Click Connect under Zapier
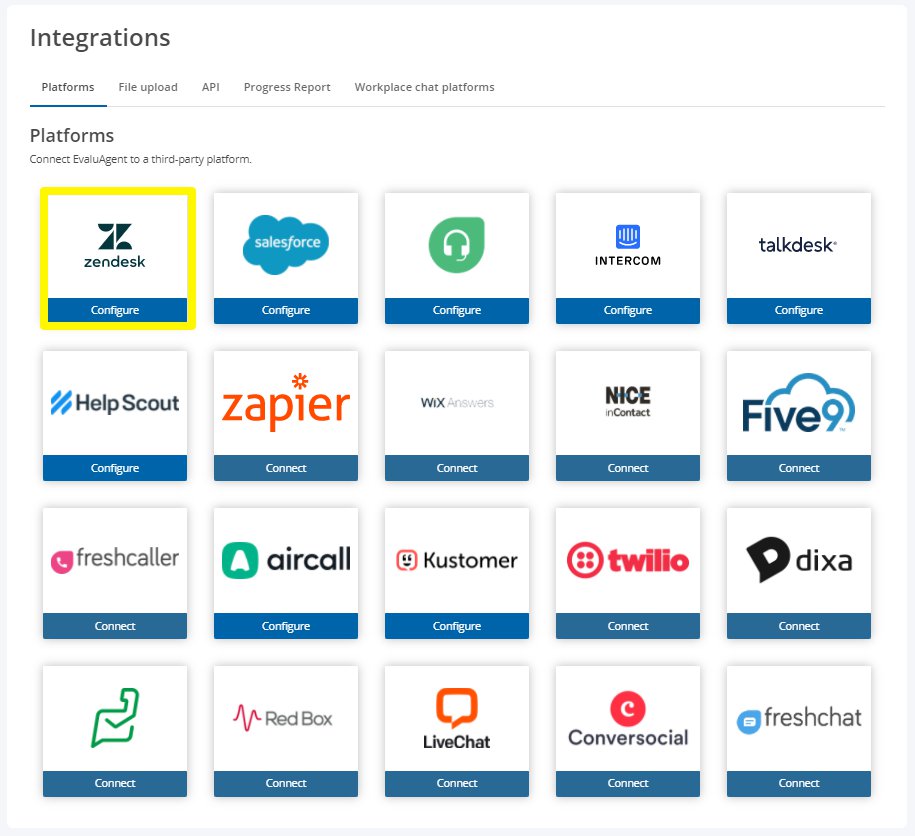This screenshot has height=836, width=915. (x=286, y=468)
